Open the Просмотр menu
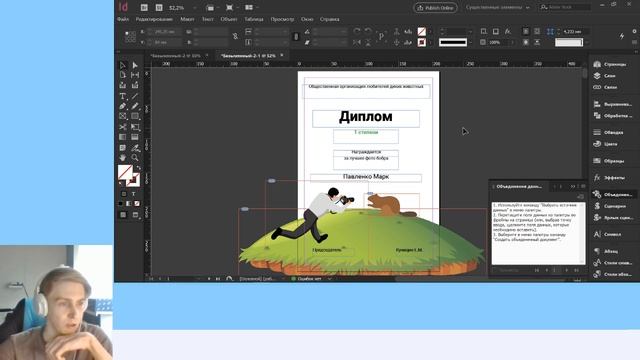The image size is (640, 360). click(x=282, y=19)
